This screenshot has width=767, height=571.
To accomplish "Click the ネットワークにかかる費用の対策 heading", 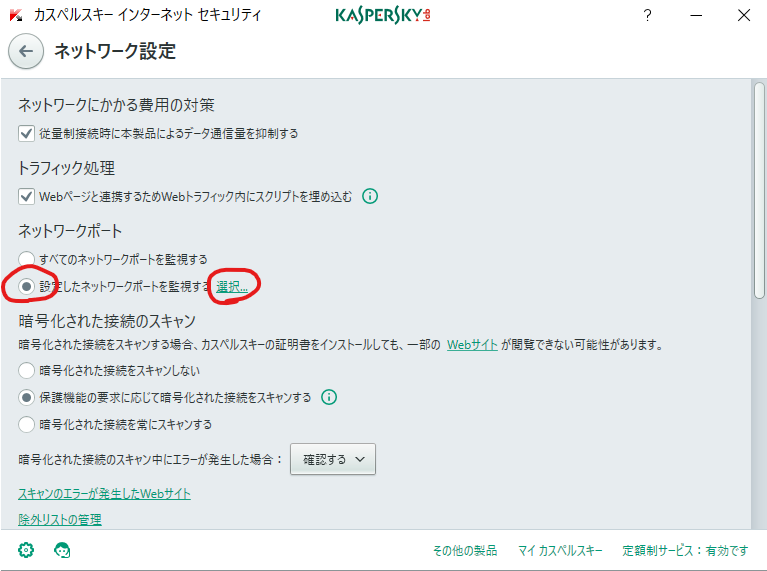I will [116, 105].
